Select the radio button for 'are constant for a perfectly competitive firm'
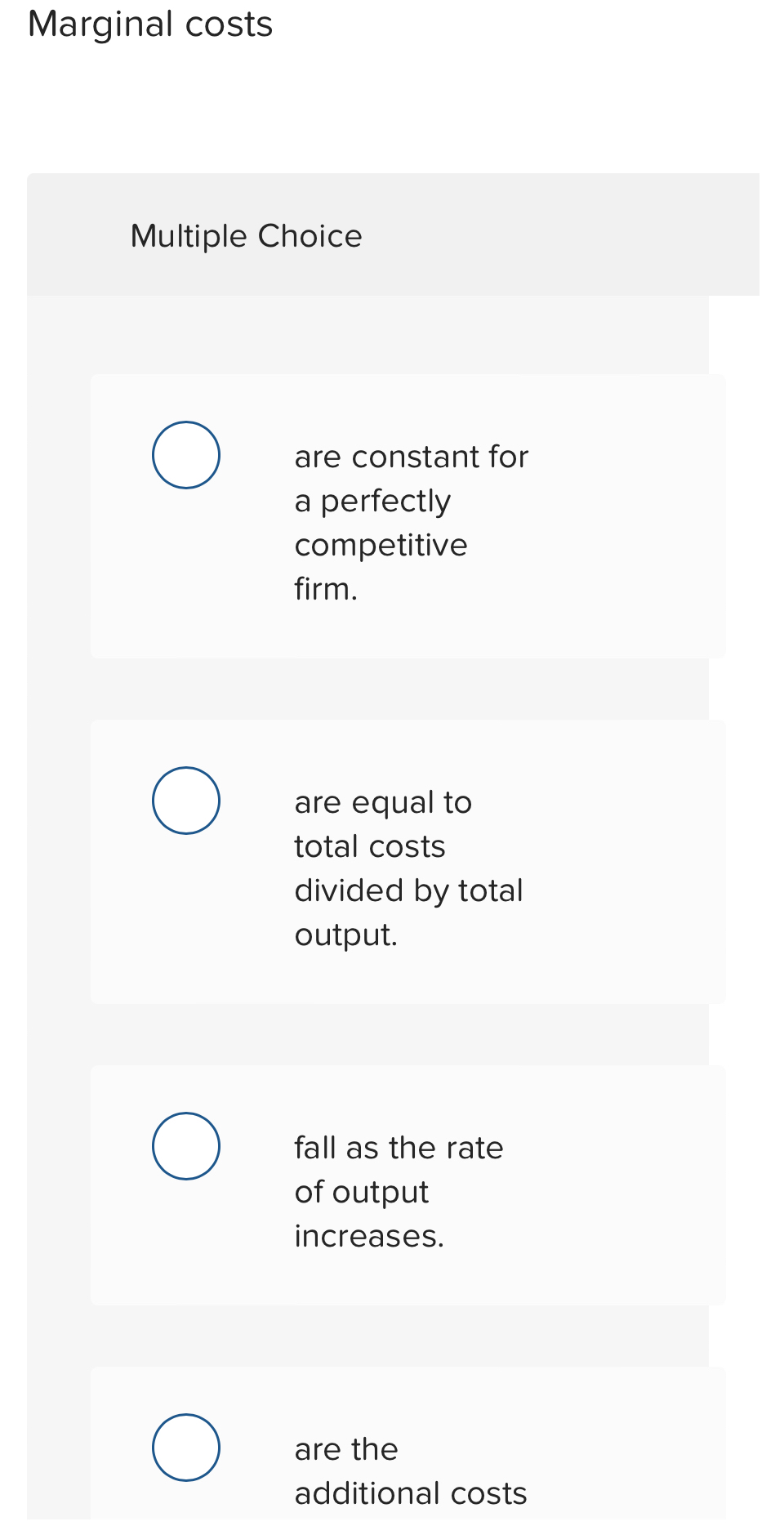The image size is (784, 1526). click(185, 455)
